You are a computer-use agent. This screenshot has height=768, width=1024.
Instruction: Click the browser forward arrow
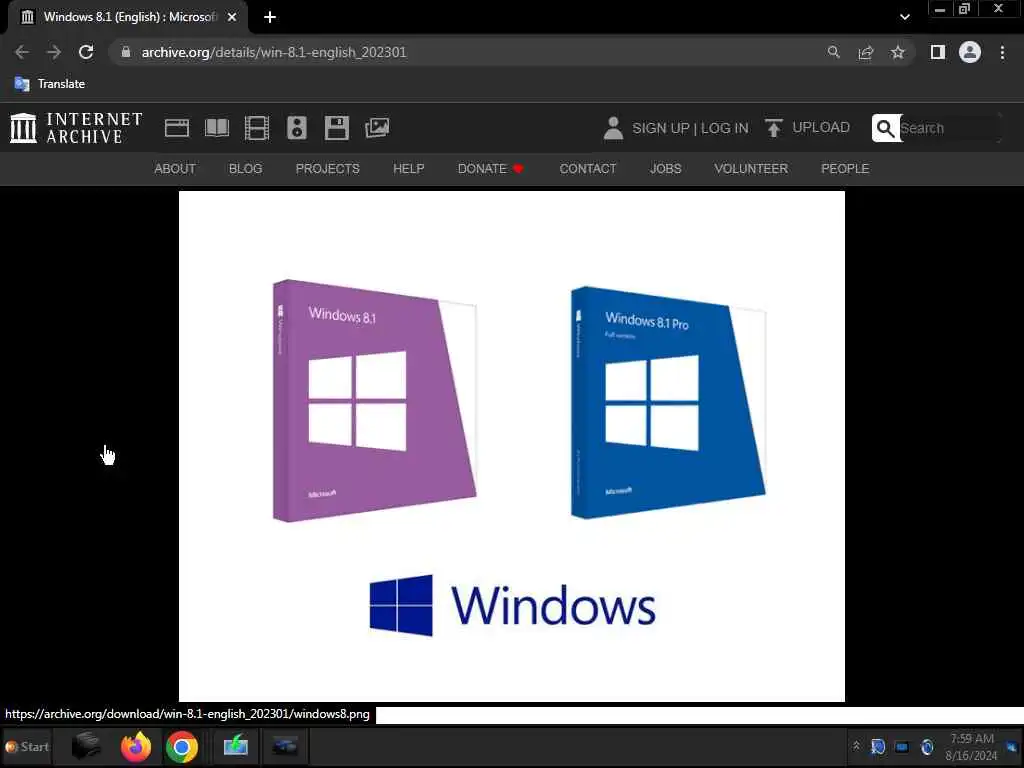coord(54,52)
